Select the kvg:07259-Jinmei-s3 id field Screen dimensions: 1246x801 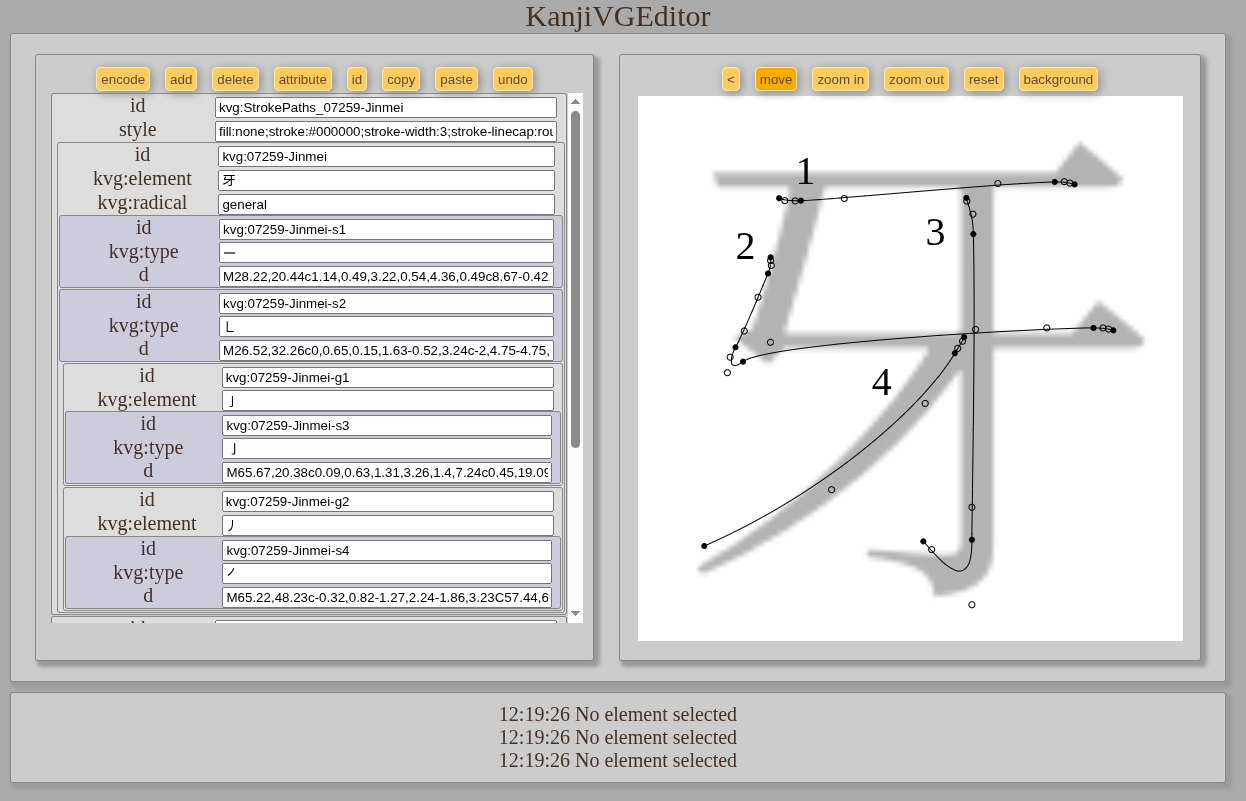click(387, 425)
